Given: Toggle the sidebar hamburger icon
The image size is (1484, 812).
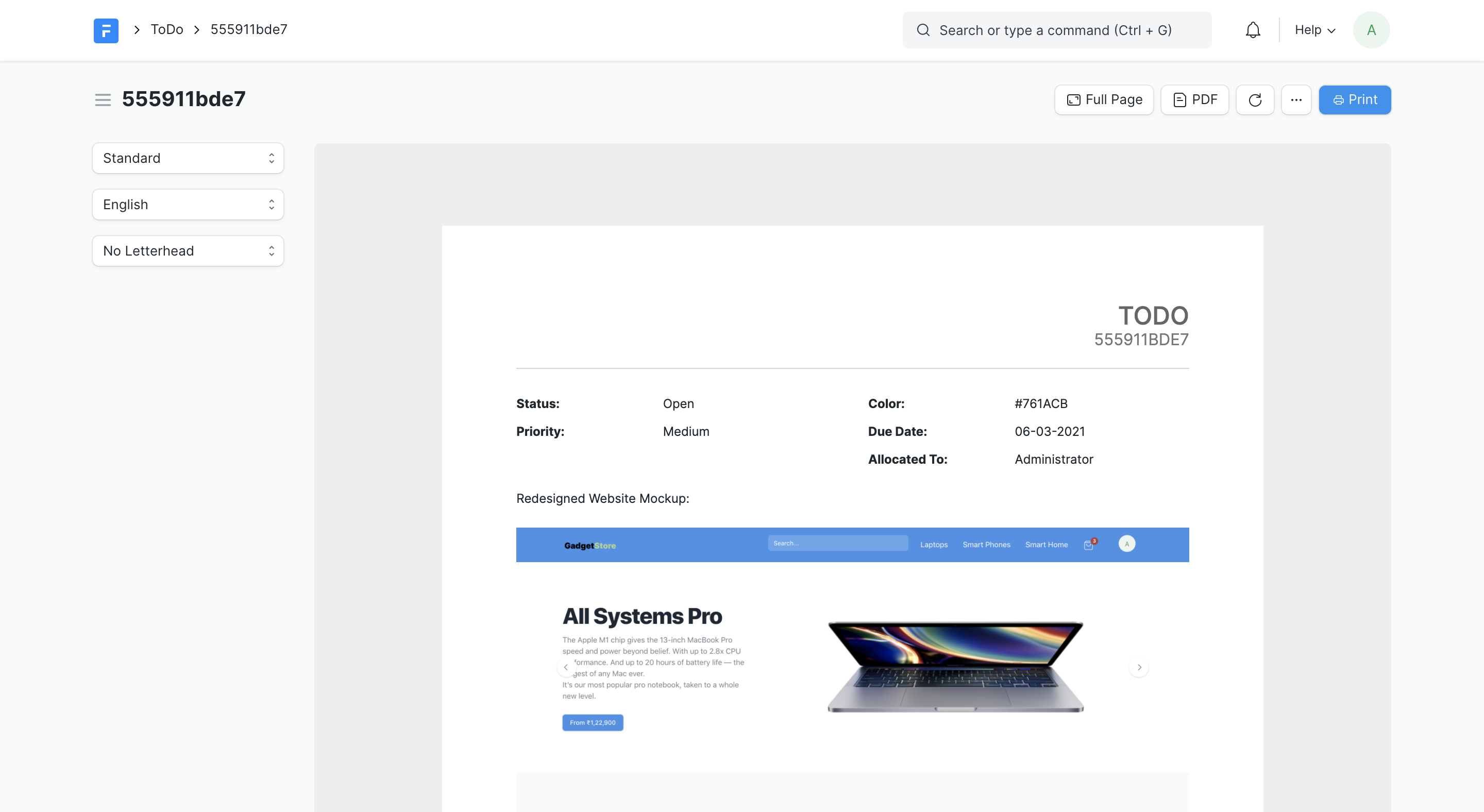Looking at the screenshot, I should [103, 100].
